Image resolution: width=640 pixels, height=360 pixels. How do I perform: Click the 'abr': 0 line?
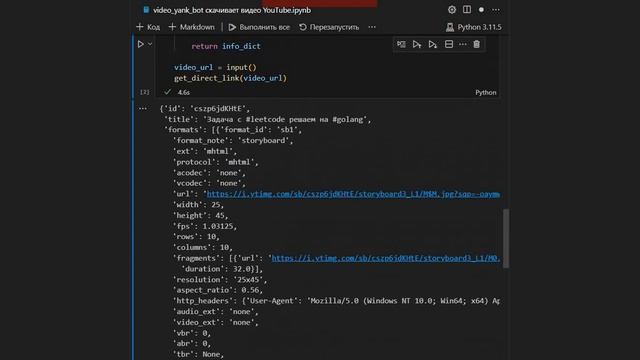(191, 344)
